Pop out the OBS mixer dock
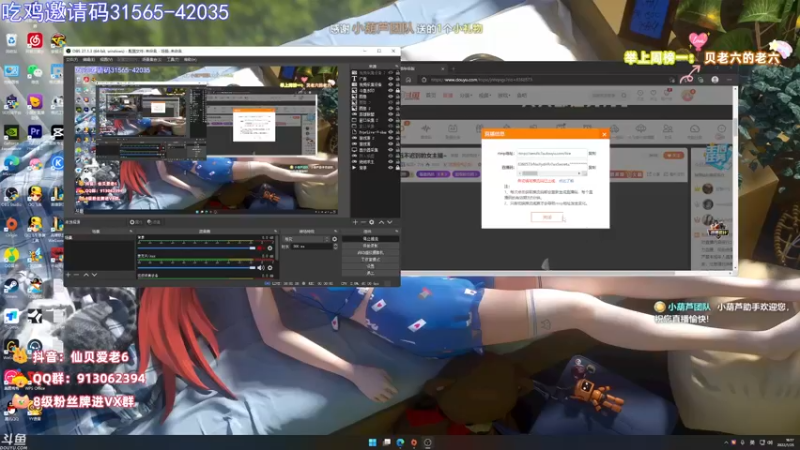 click(275, 231)
